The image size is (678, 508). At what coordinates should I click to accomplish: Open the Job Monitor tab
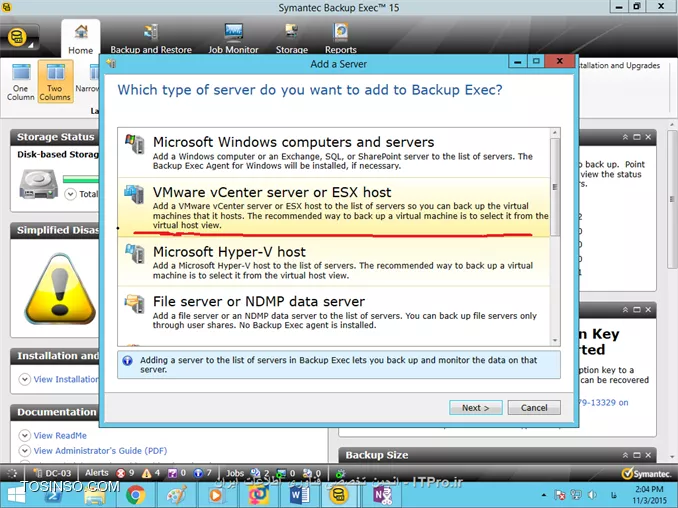tap(233, 39)
